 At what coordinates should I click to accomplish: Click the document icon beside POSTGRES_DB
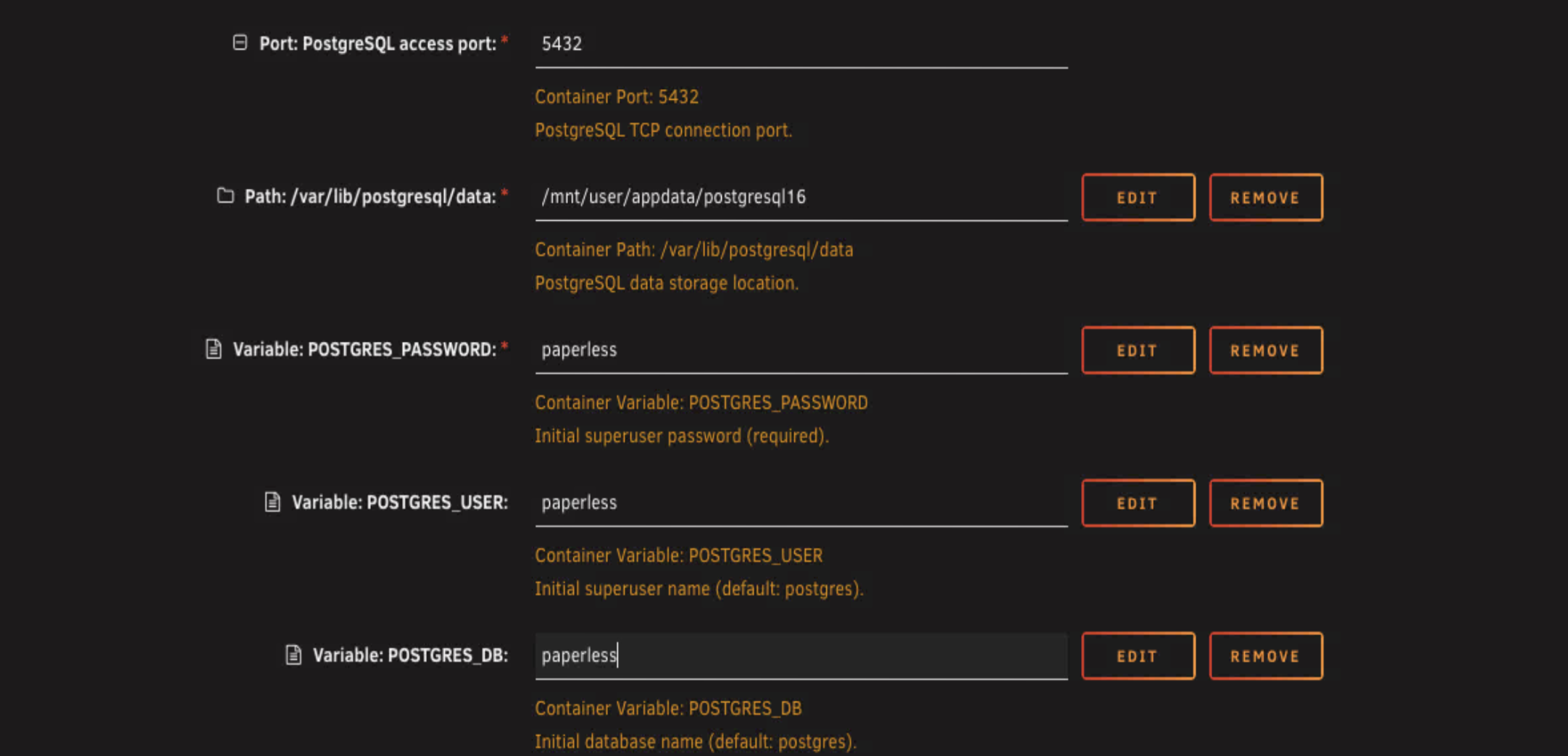(x=293, y=655)
